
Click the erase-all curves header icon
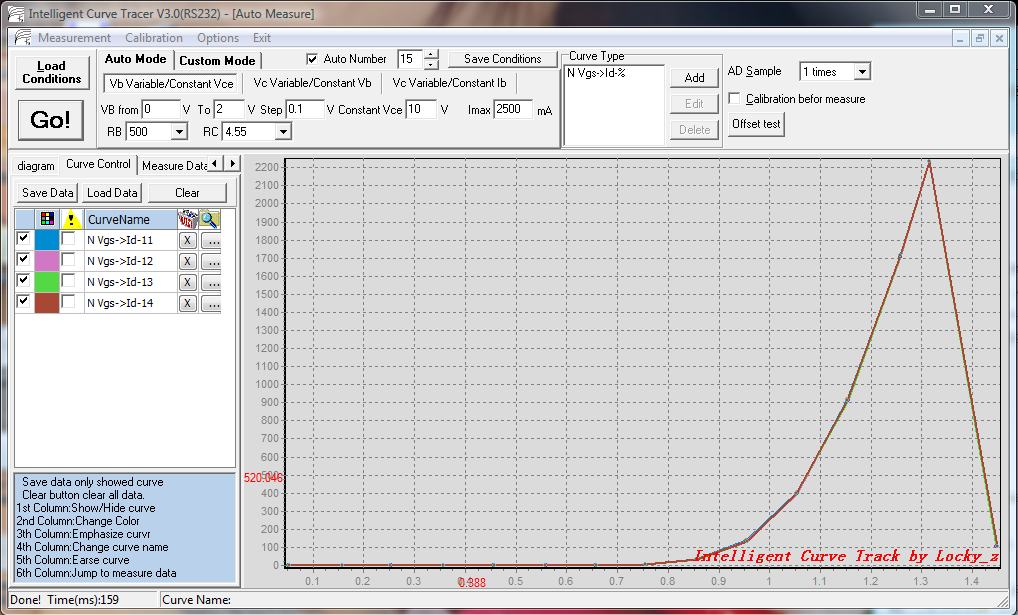point(188,219)
